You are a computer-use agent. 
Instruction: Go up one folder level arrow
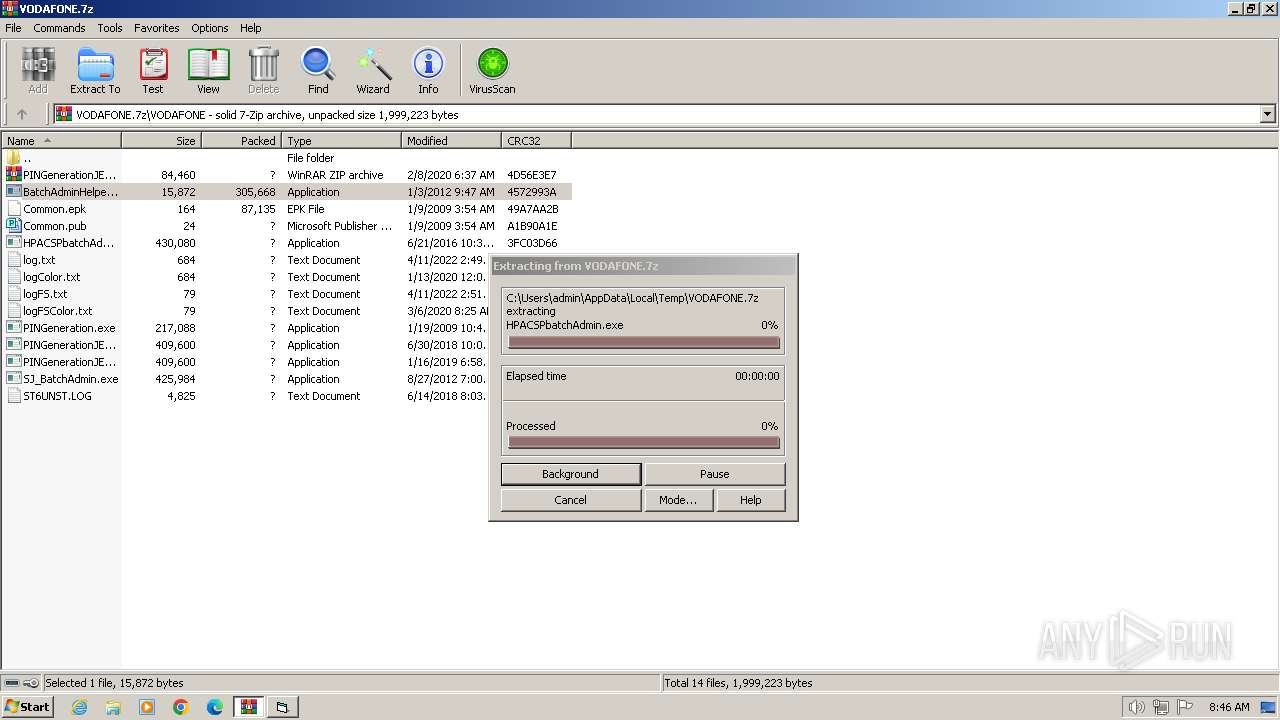22,114
